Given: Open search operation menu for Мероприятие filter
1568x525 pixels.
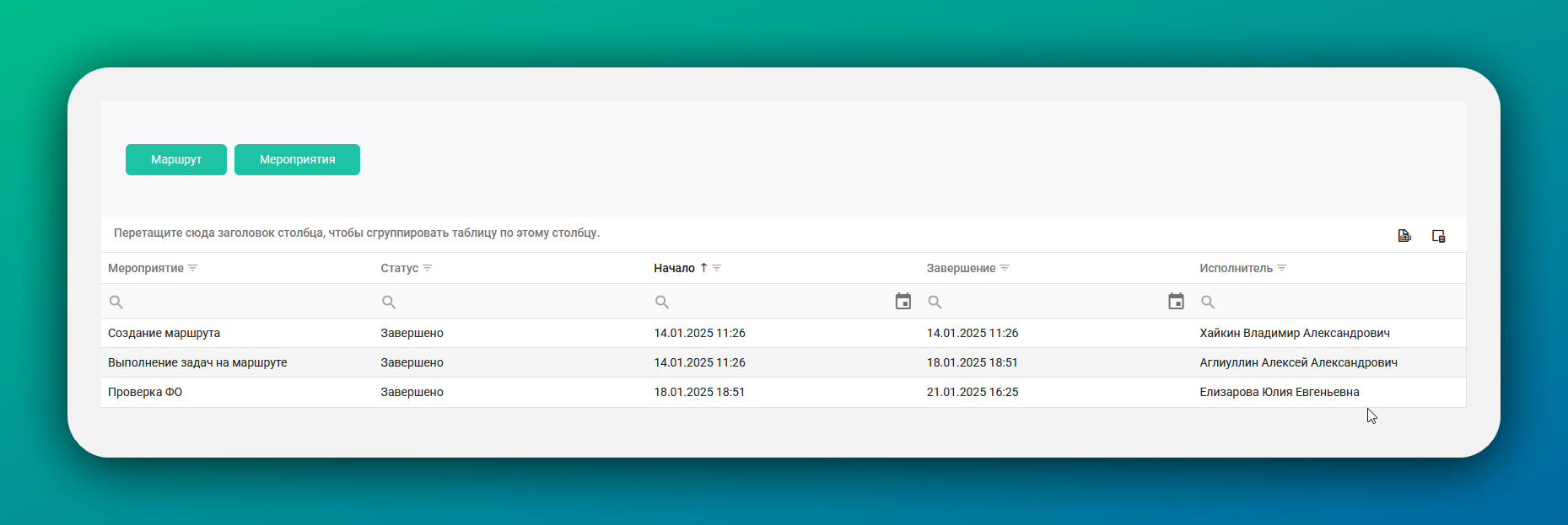Looking at the screenshot, I should (x=116, y=302).
